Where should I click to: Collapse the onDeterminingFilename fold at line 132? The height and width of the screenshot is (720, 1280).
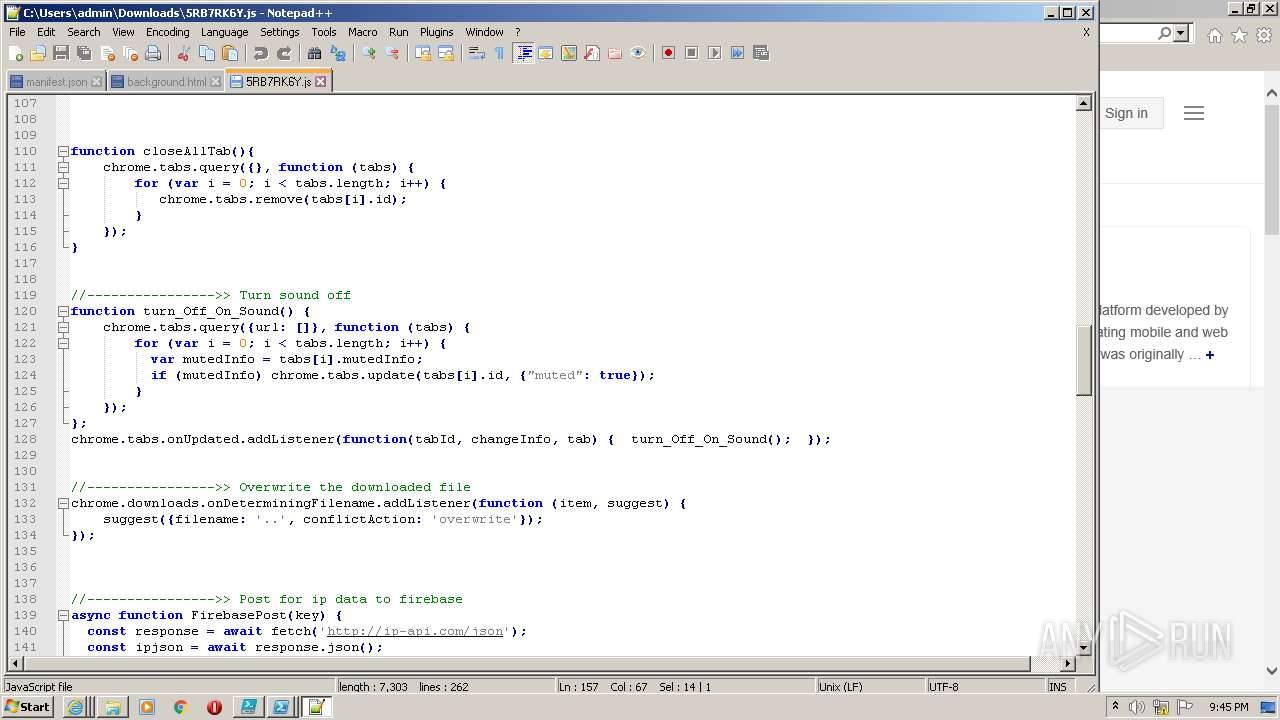63,503
